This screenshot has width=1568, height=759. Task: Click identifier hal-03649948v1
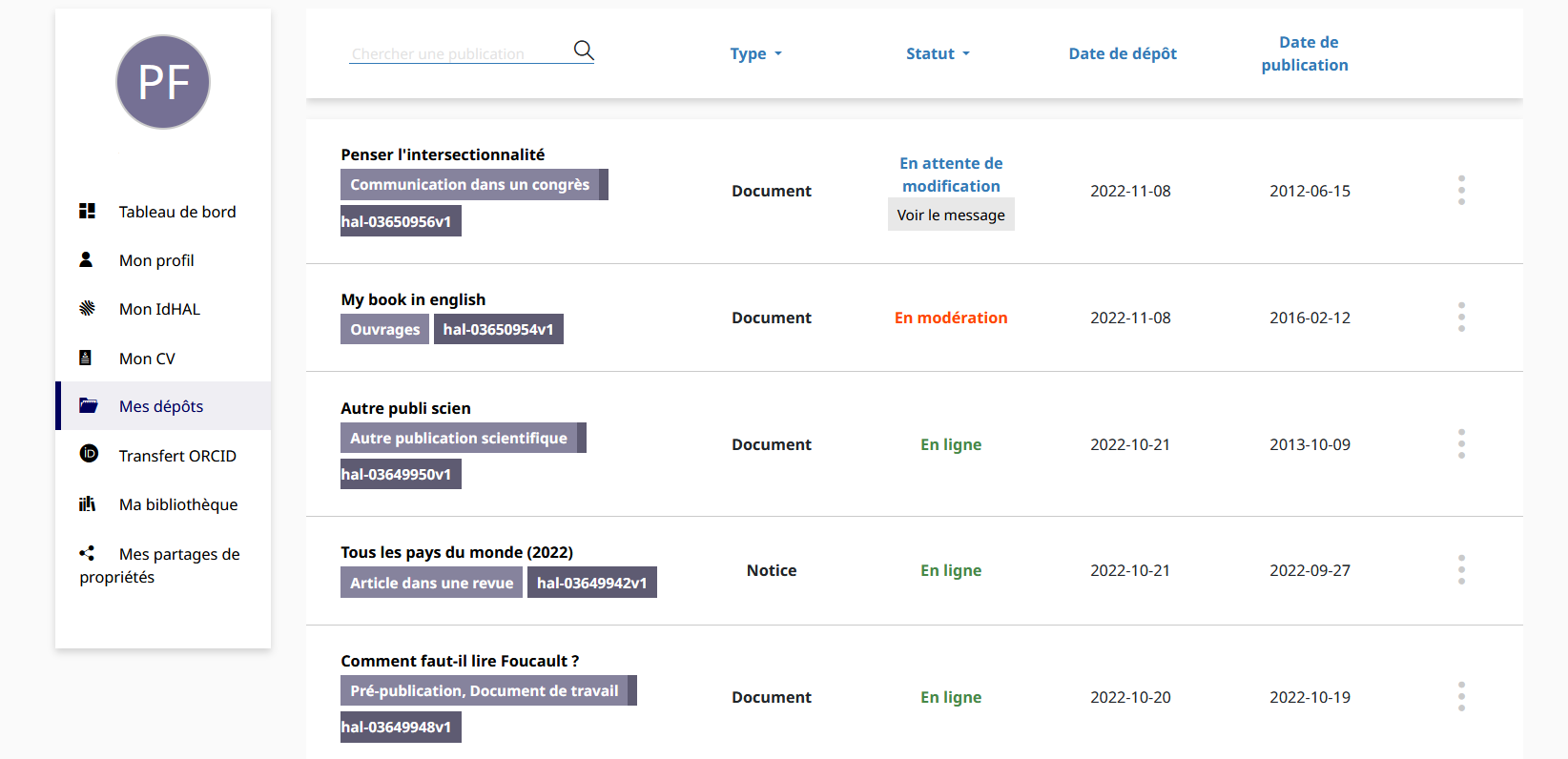coord(401,727)
